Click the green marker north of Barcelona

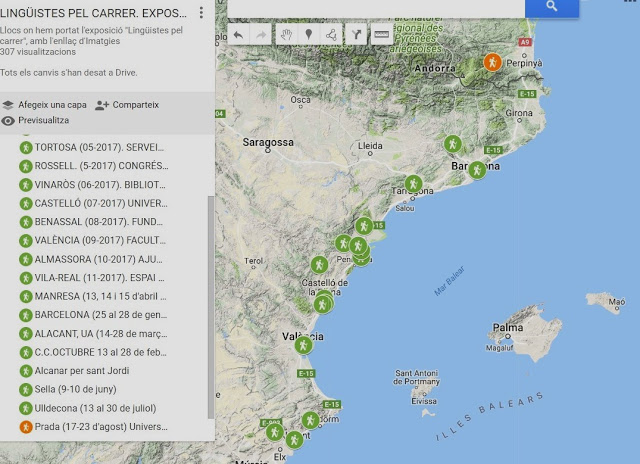pos(452,144)
